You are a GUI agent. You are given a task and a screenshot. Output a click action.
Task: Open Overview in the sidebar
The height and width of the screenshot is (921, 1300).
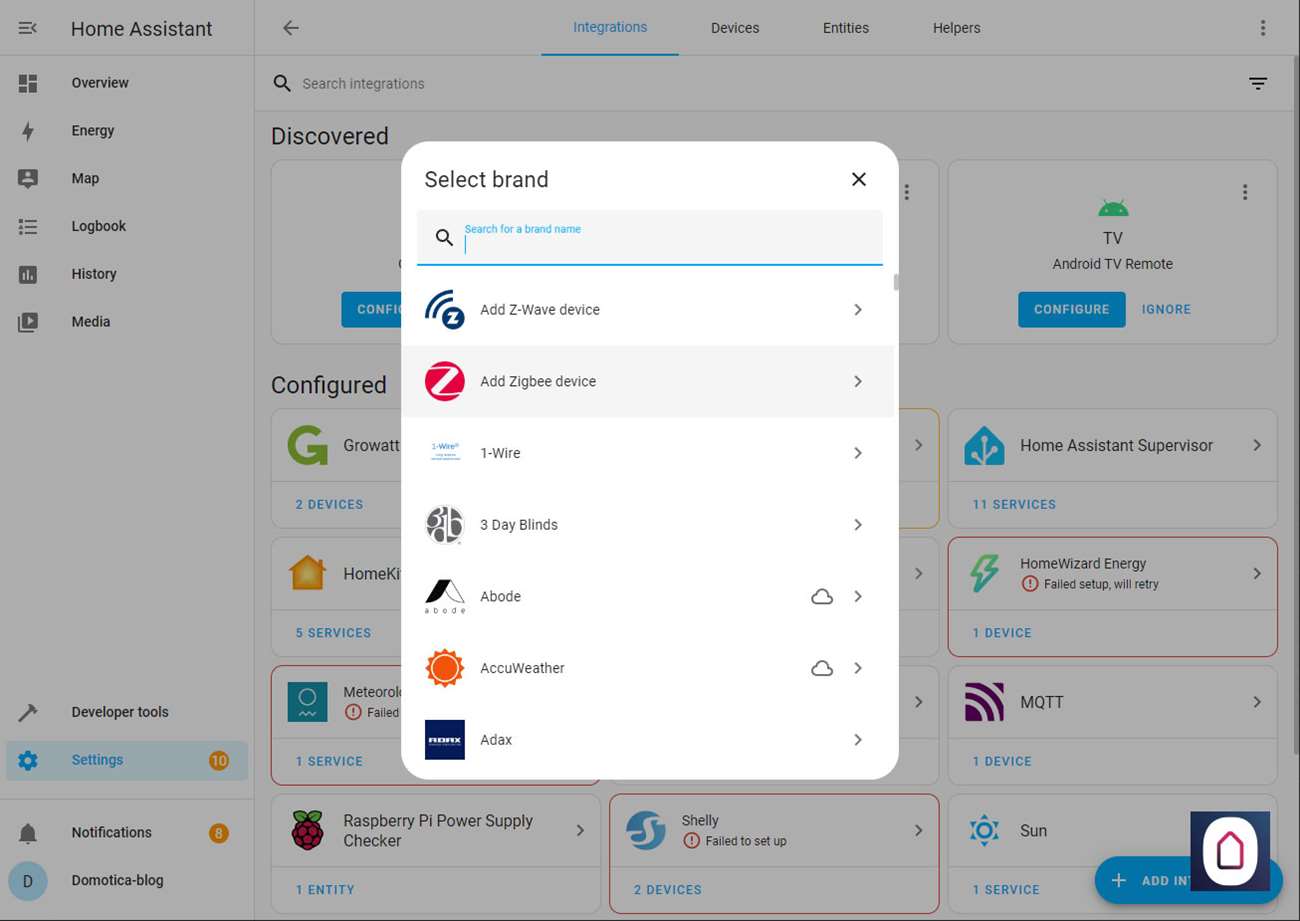[x=127, y=83]
